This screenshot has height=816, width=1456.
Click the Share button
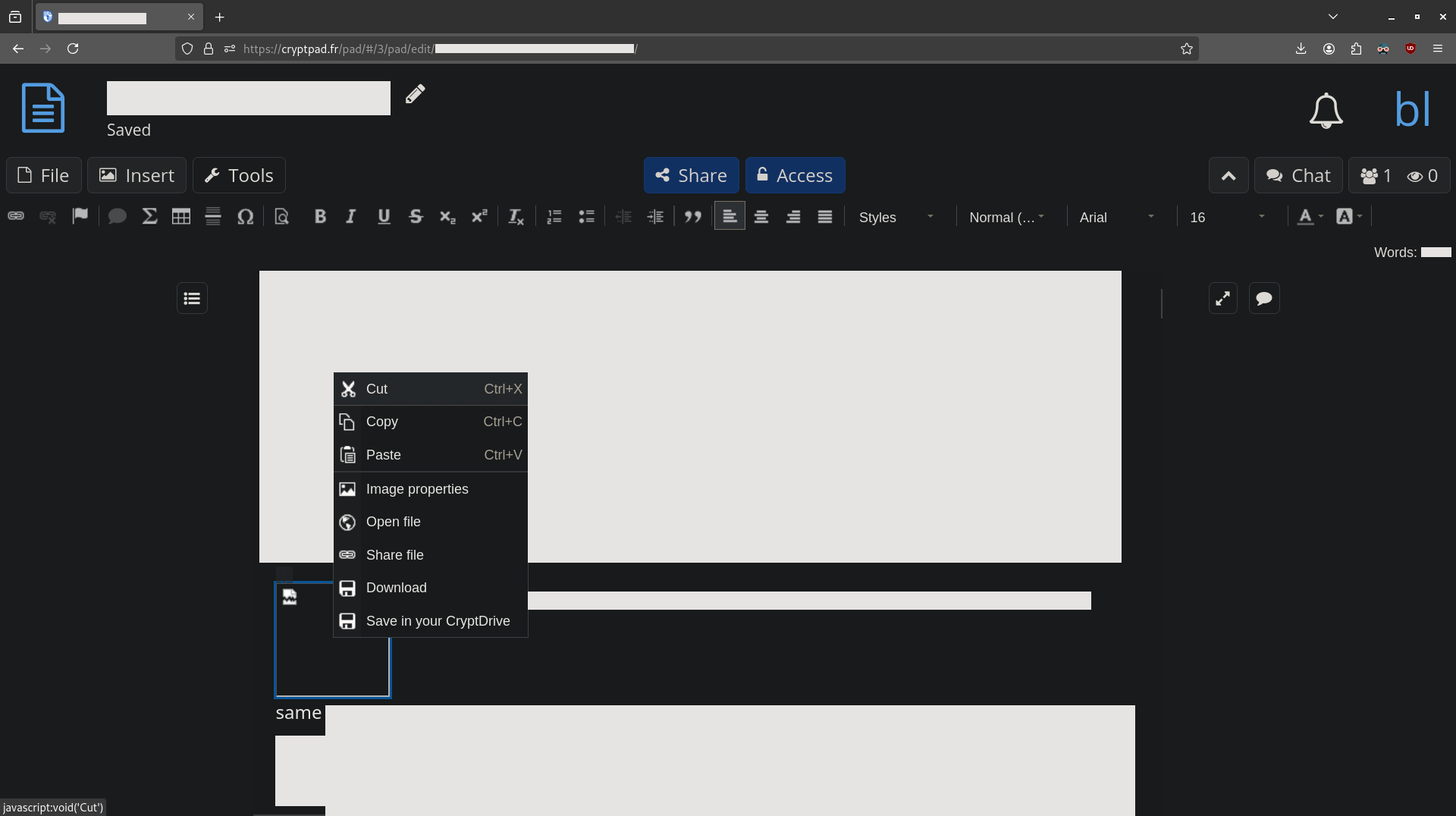pos(691,176)
